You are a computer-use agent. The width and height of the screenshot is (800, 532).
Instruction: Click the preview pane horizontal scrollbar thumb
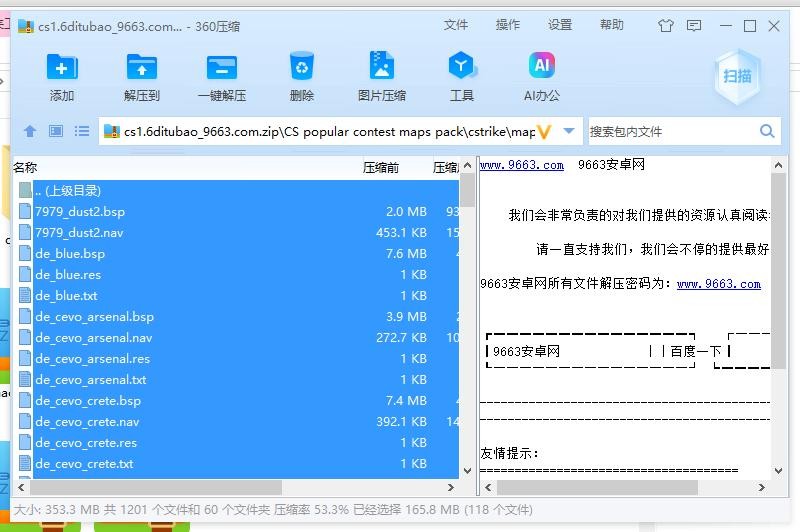(597, 487)
